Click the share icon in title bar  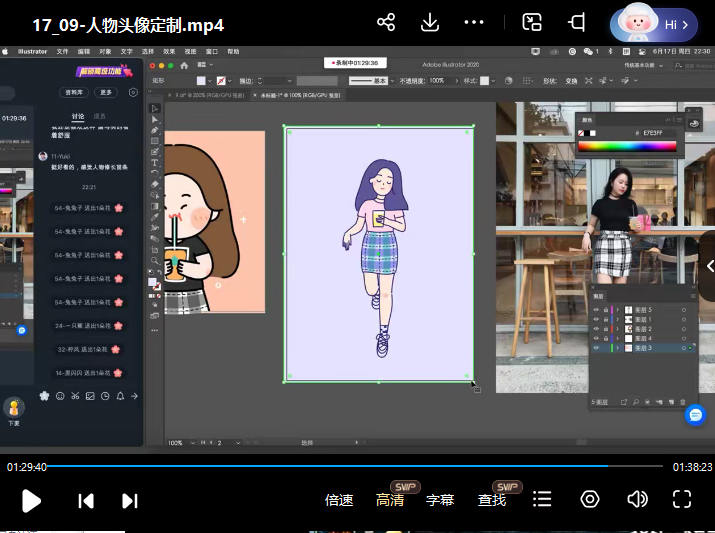pyautogui.click(x=386, y=23)
